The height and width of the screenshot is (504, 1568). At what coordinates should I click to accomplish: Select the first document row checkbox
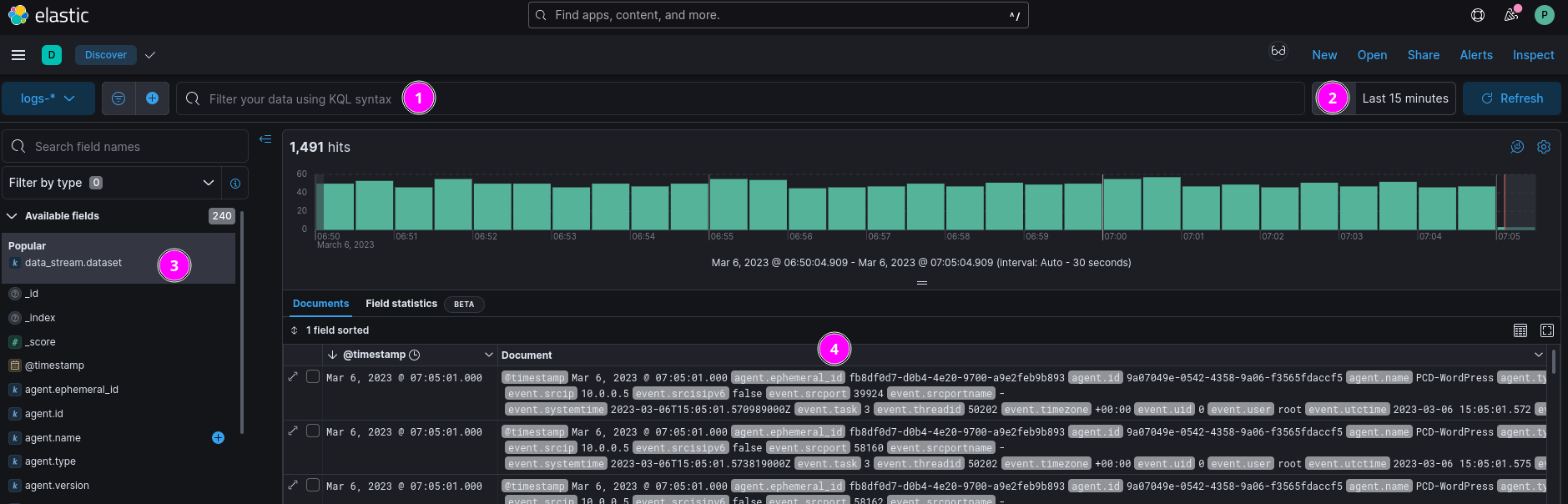(x=313, y=377)
